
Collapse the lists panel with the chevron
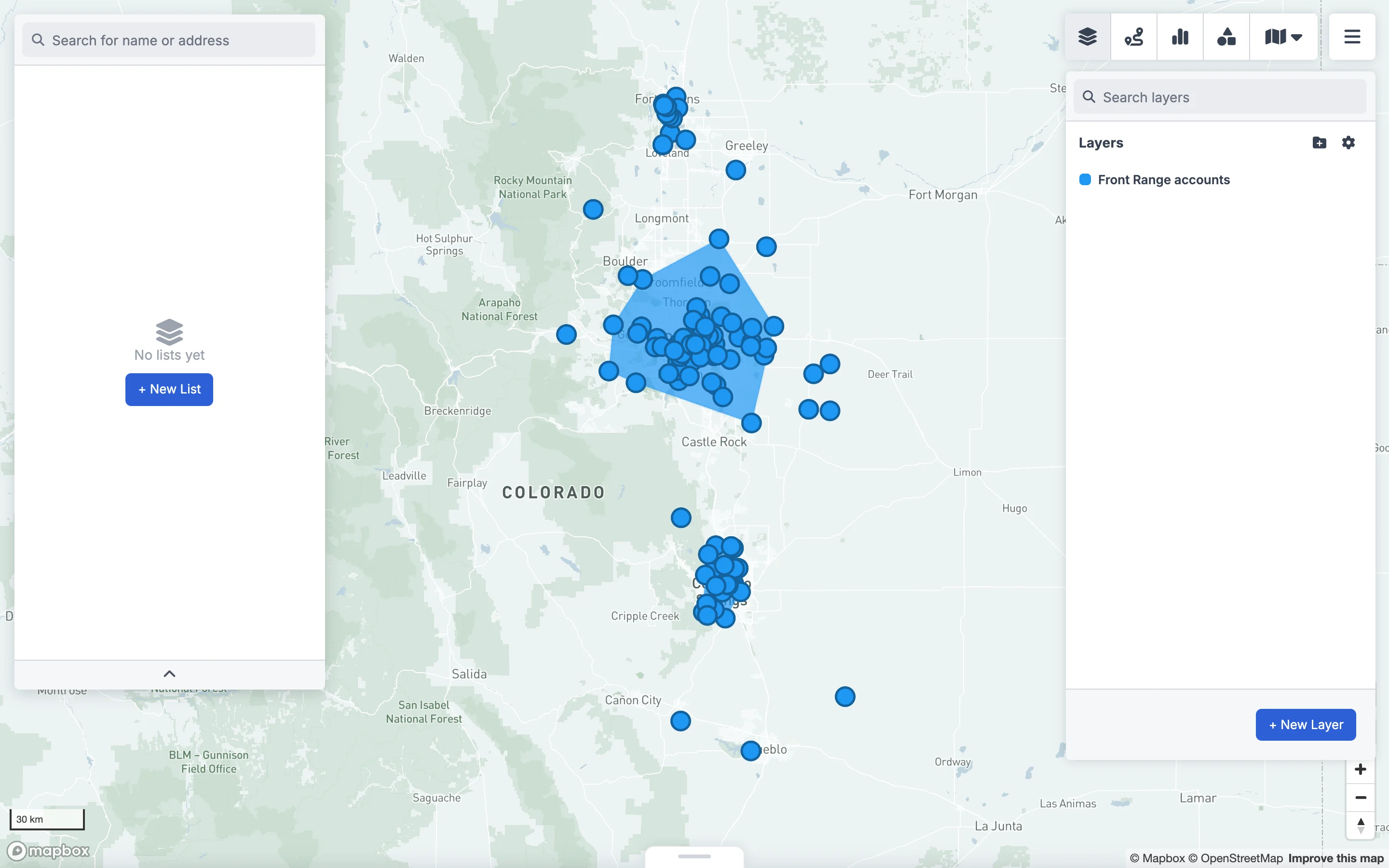[169, 674]
